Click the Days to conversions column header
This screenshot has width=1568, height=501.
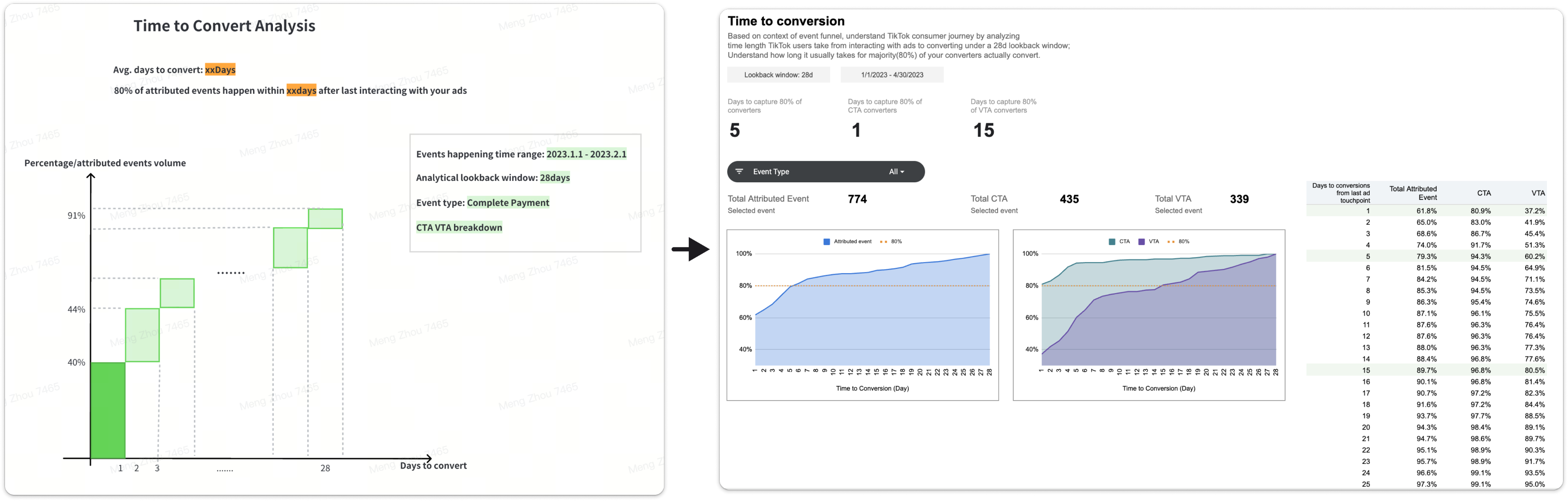[x=1341, y=193]
